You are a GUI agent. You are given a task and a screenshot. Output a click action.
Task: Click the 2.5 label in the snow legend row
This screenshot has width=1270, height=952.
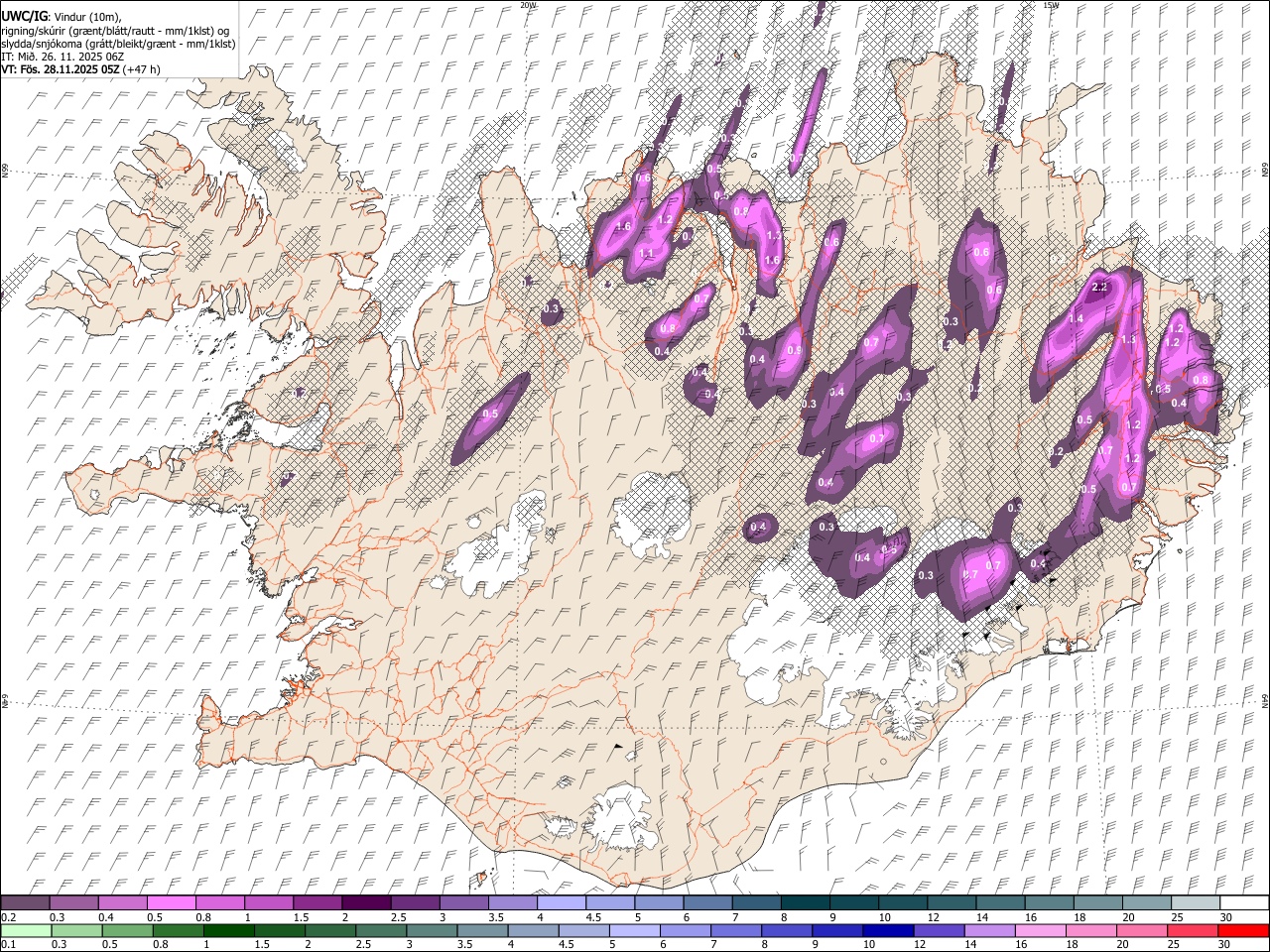click(398, 917)
